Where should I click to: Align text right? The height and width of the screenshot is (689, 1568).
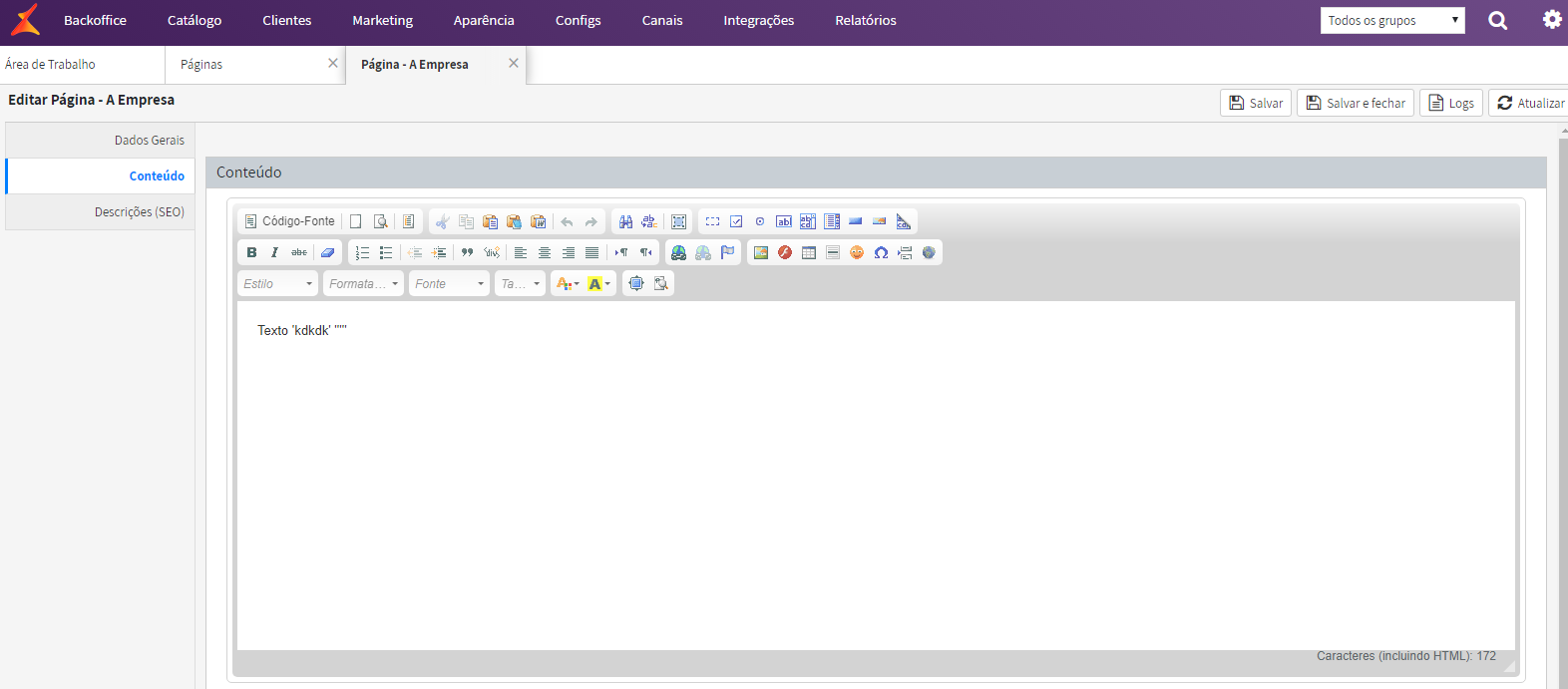click(568, 252)
